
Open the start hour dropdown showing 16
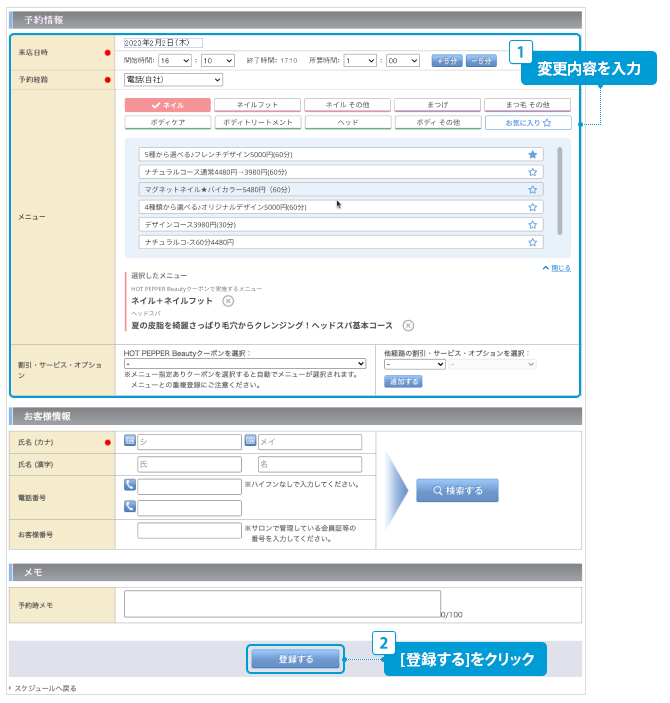pos(173,60)
